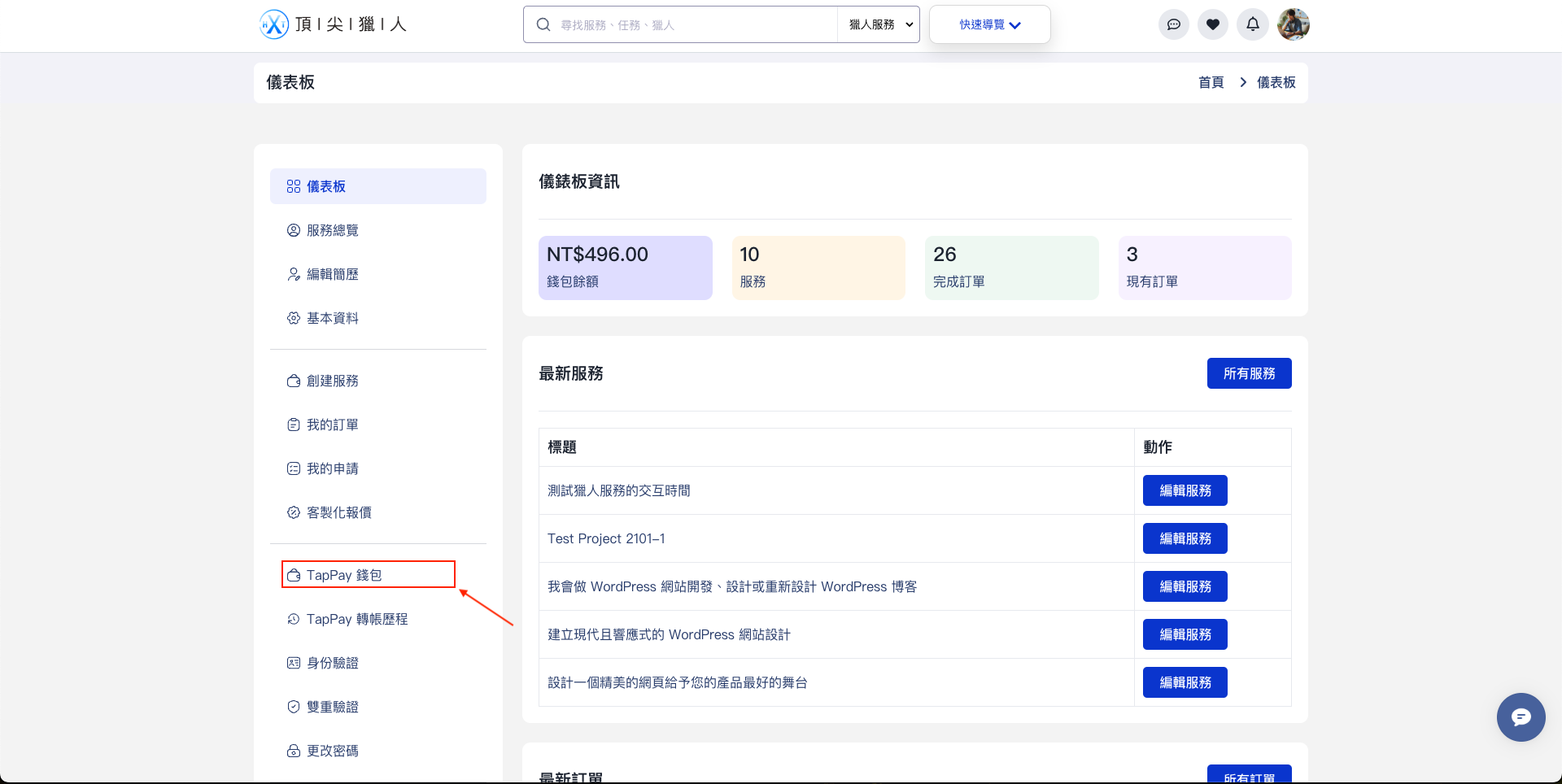Image resolution: width=1562 pixels, height=784 pixels.
Task: Open 雙重驗證 two-factor settings
Action: [x=332, y=707]
